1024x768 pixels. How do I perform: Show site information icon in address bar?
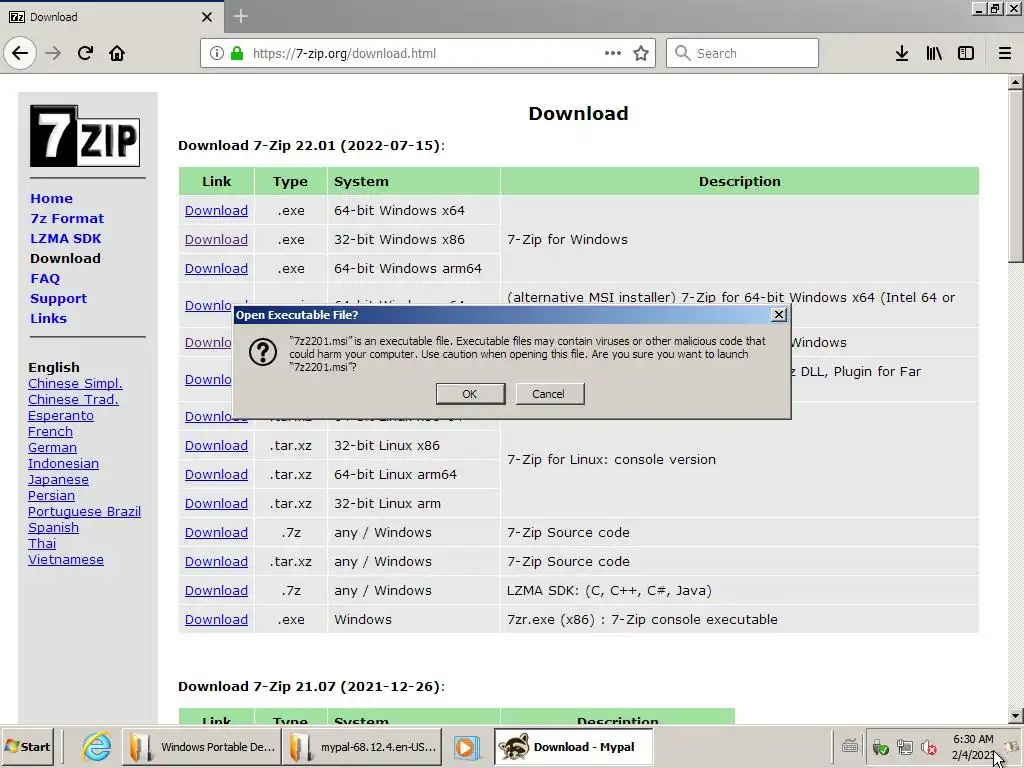click(216, 53)
